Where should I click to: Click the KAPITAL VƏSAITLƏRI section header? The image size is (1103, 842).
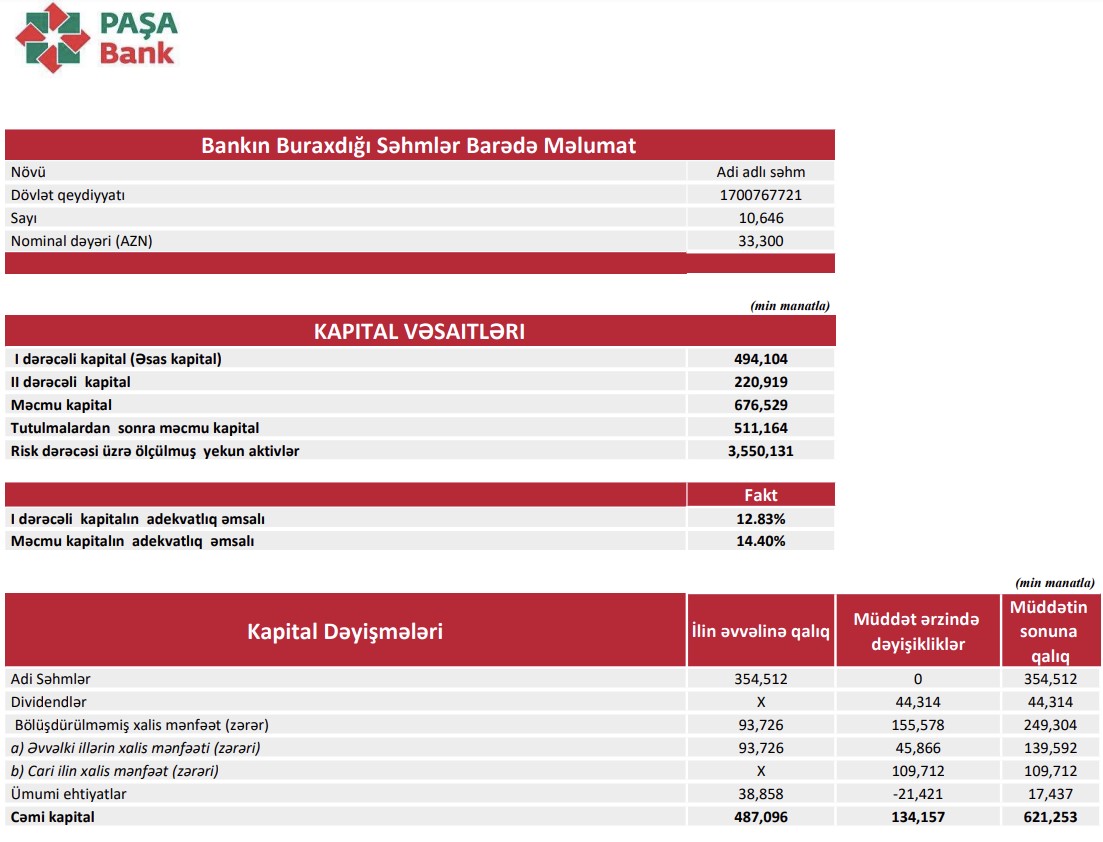point(419,331)
